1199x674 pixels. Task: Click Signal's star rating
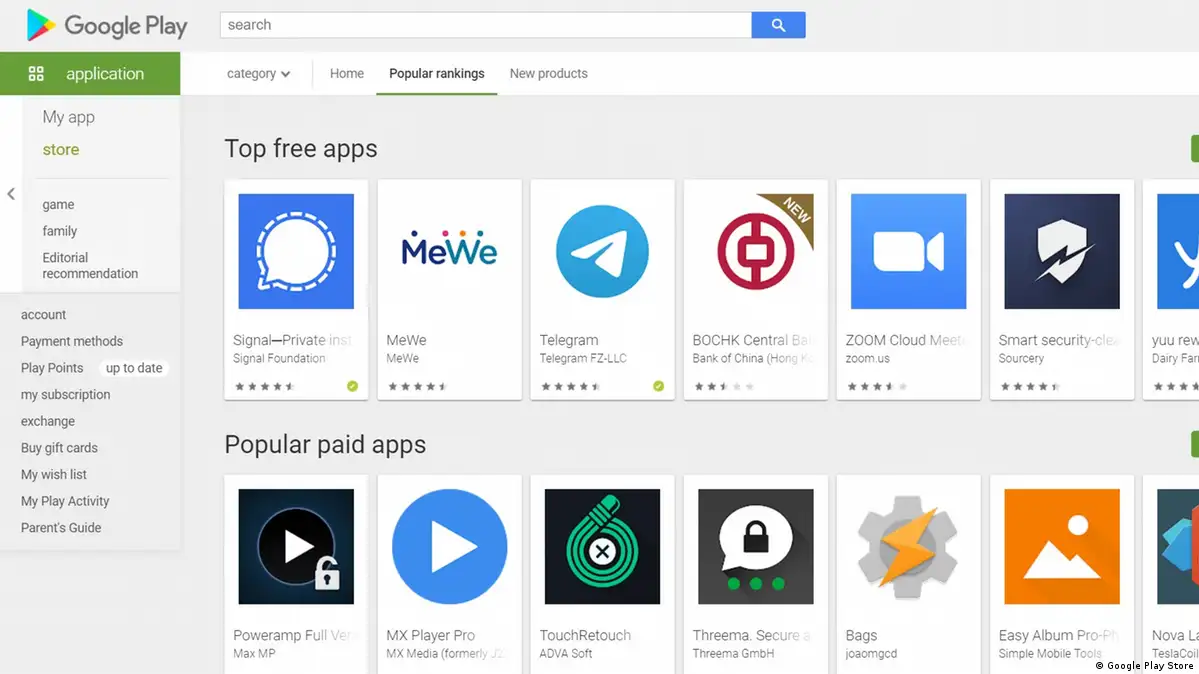click(x=265, y=386)
